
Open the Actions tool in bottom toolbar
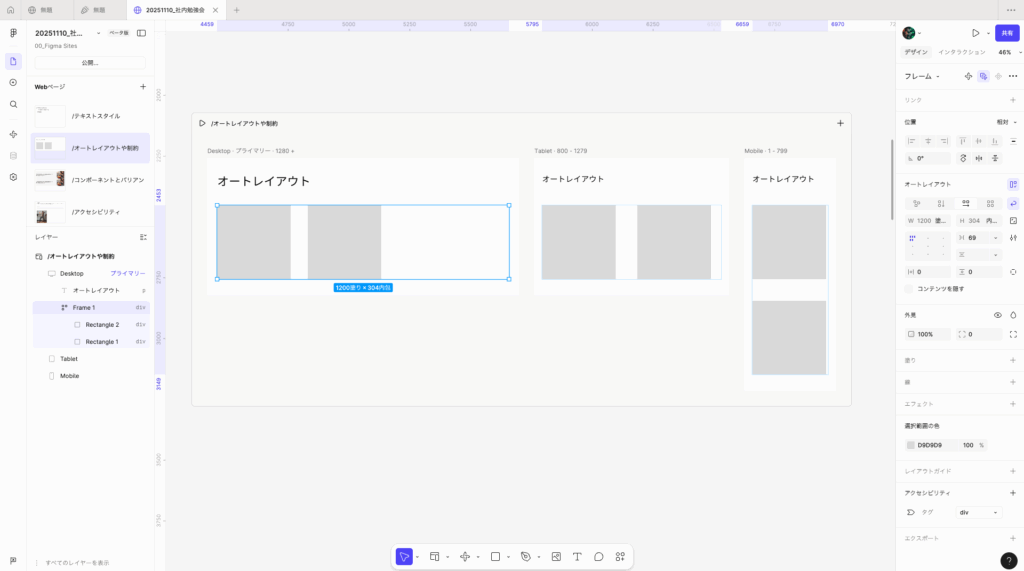pyautogui.click(x=620, y=556)
